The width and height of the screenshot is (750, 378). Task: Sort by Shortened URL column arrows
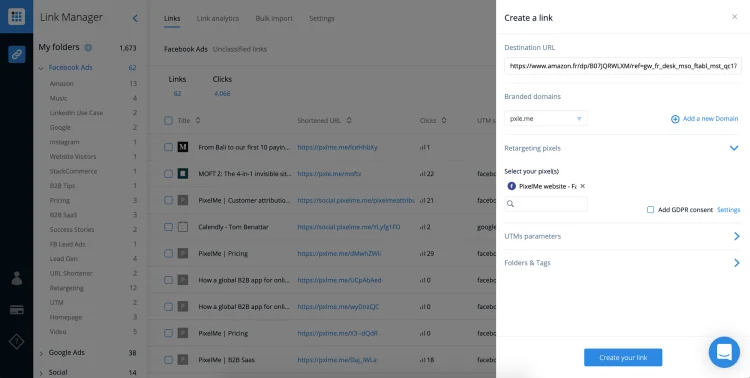coord(349,121)
